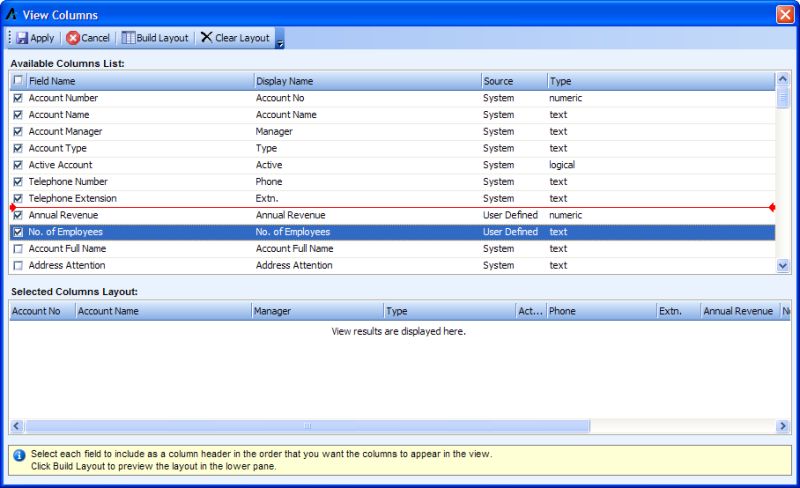Click left arrow of layout horizontal scrollbar
Image resolution: width=800 pixels, height=488 pixels.
[x=17, y=426]
